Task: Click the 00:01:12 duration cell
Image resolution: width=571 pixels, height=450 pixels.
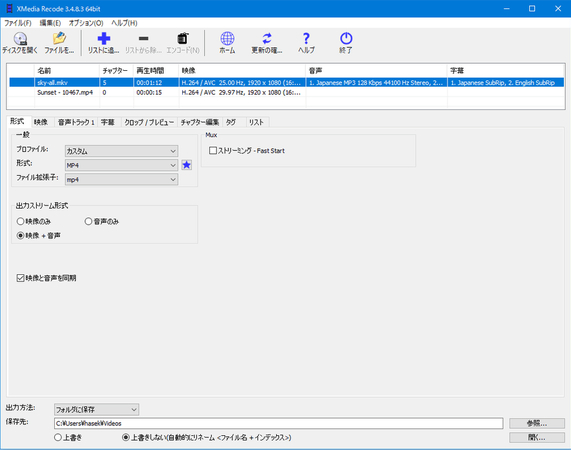Action: (x=156, y=83)
